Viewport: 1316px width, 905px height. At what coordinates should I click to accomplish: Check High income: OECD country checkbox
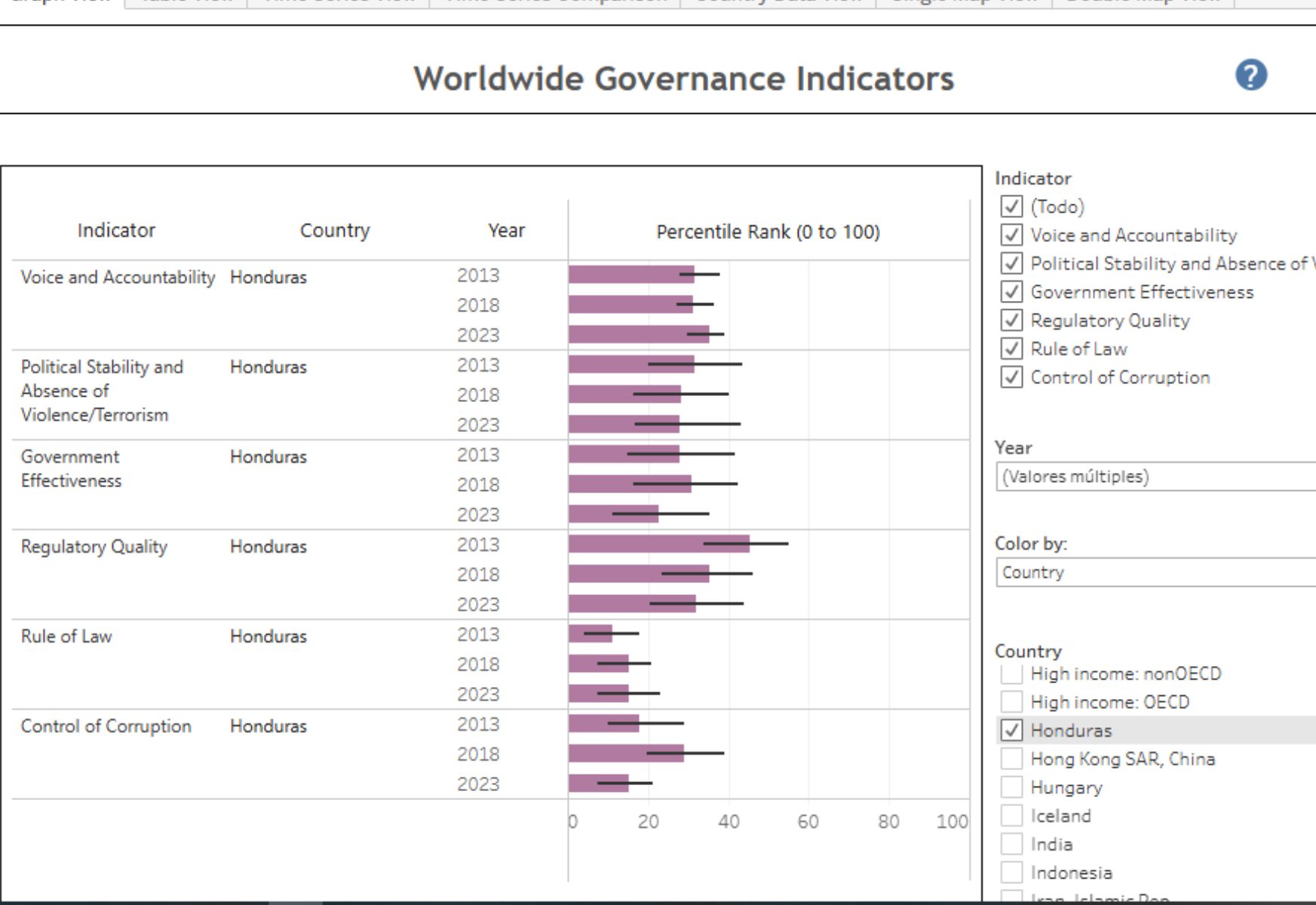coord(1011,702)
